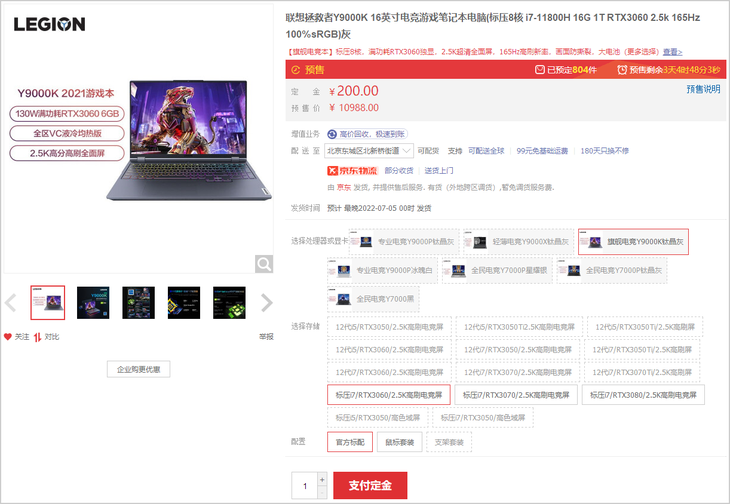Image resolution: width=730 pixels, height=504 pixels.
Task: Choose 12代i7/RTX3060/2.5K高刷电竞屏 option
Action: (x=389, y=372)
